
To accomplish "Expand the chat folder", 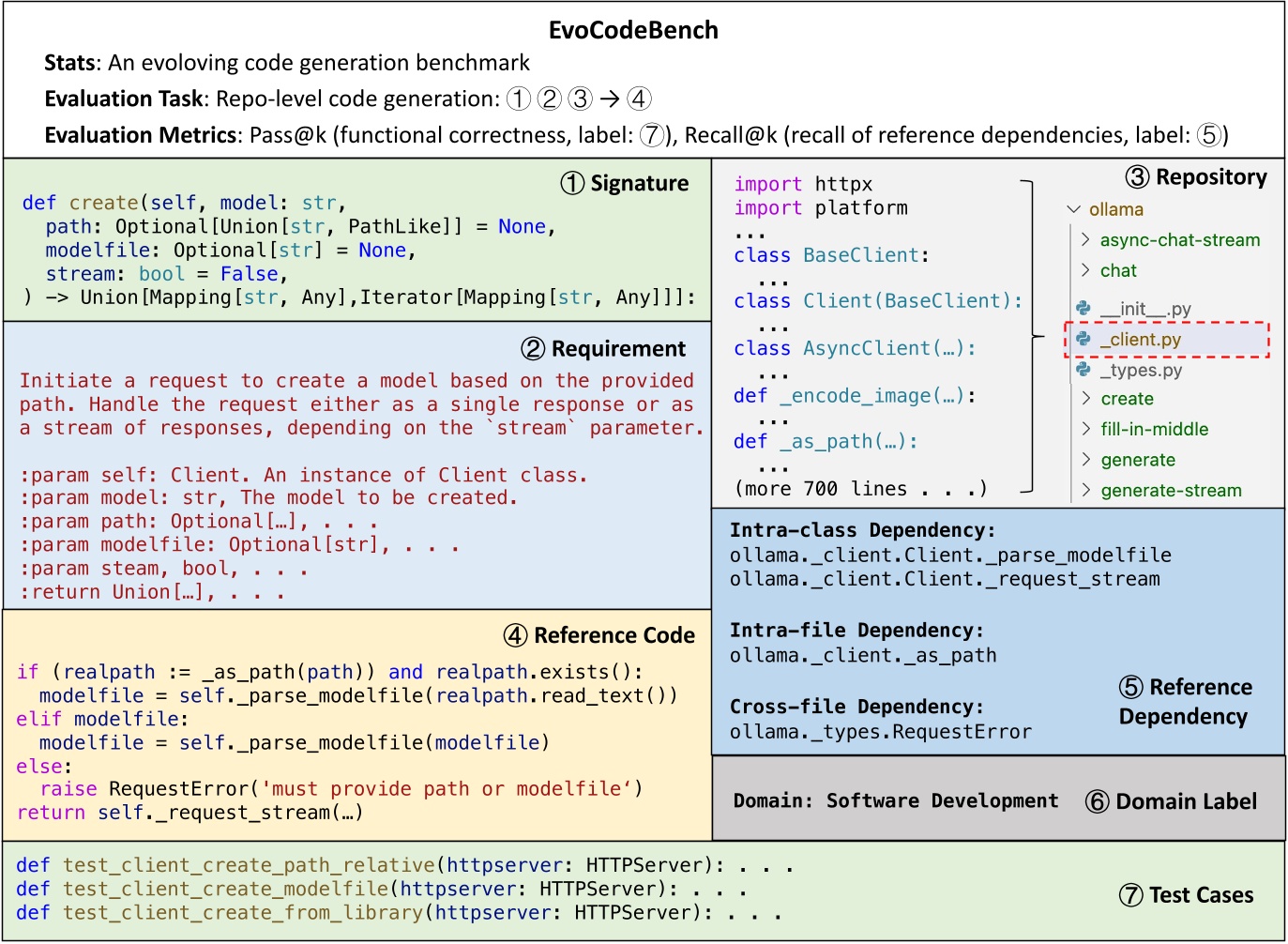I will (1117, 270).
